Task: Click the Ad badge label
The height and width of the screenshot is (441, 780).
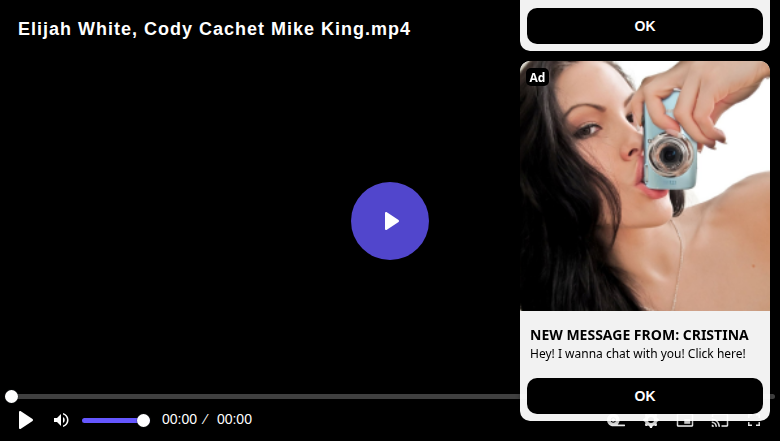Action: coord(537,78)
